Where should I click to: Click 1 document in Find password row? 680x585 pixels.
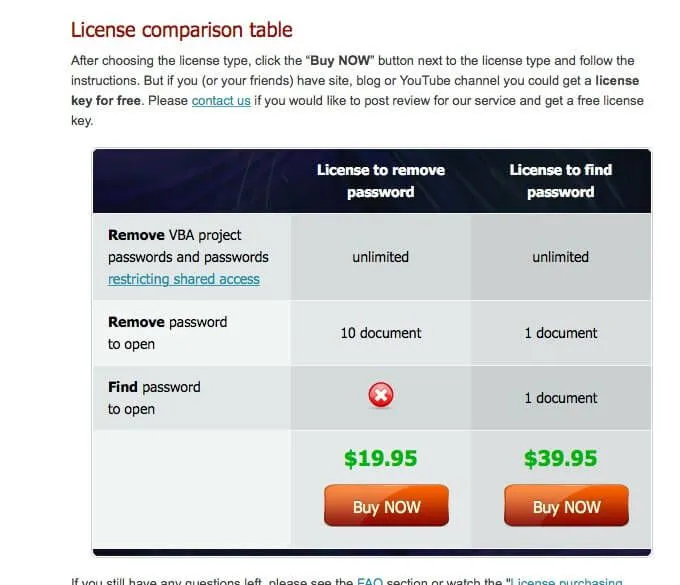[x=561, y=398]
